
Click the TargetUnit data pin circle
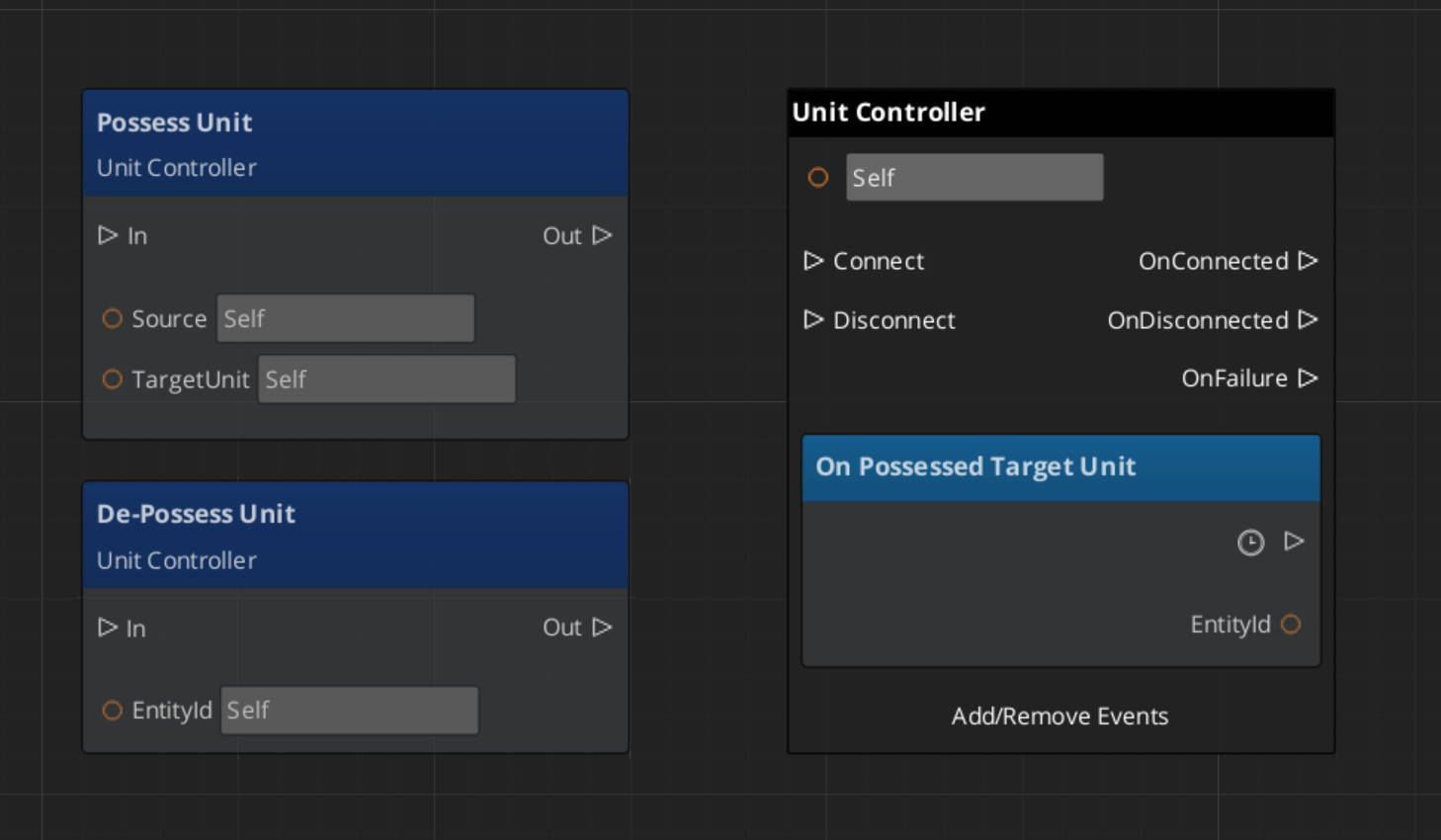tap(113, 379)
